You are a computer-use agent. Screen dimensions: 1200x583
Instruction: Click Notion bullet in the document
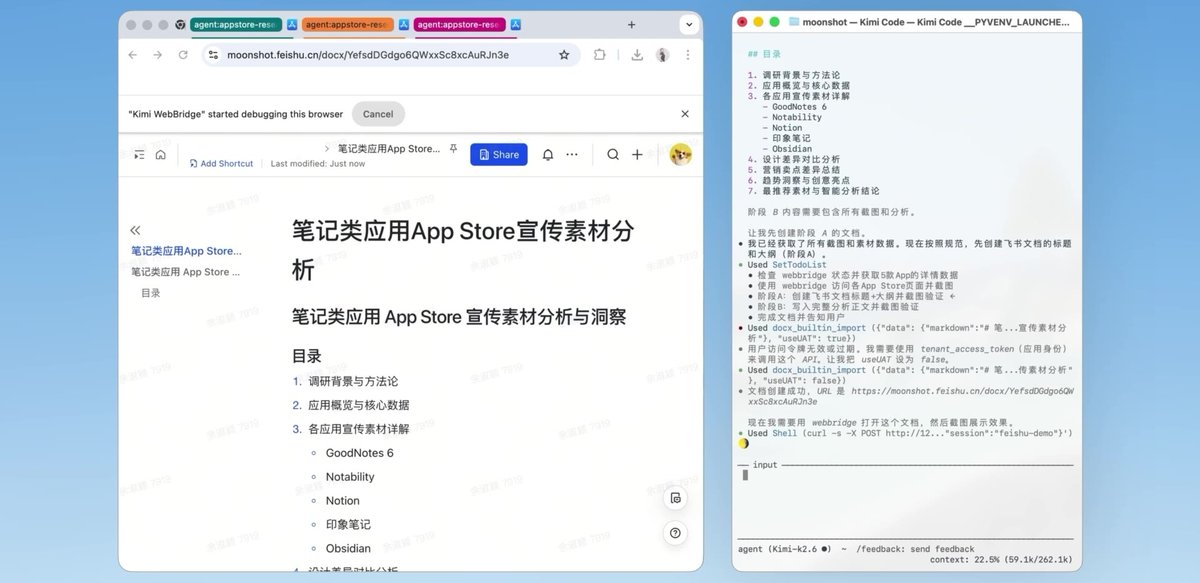342,501
